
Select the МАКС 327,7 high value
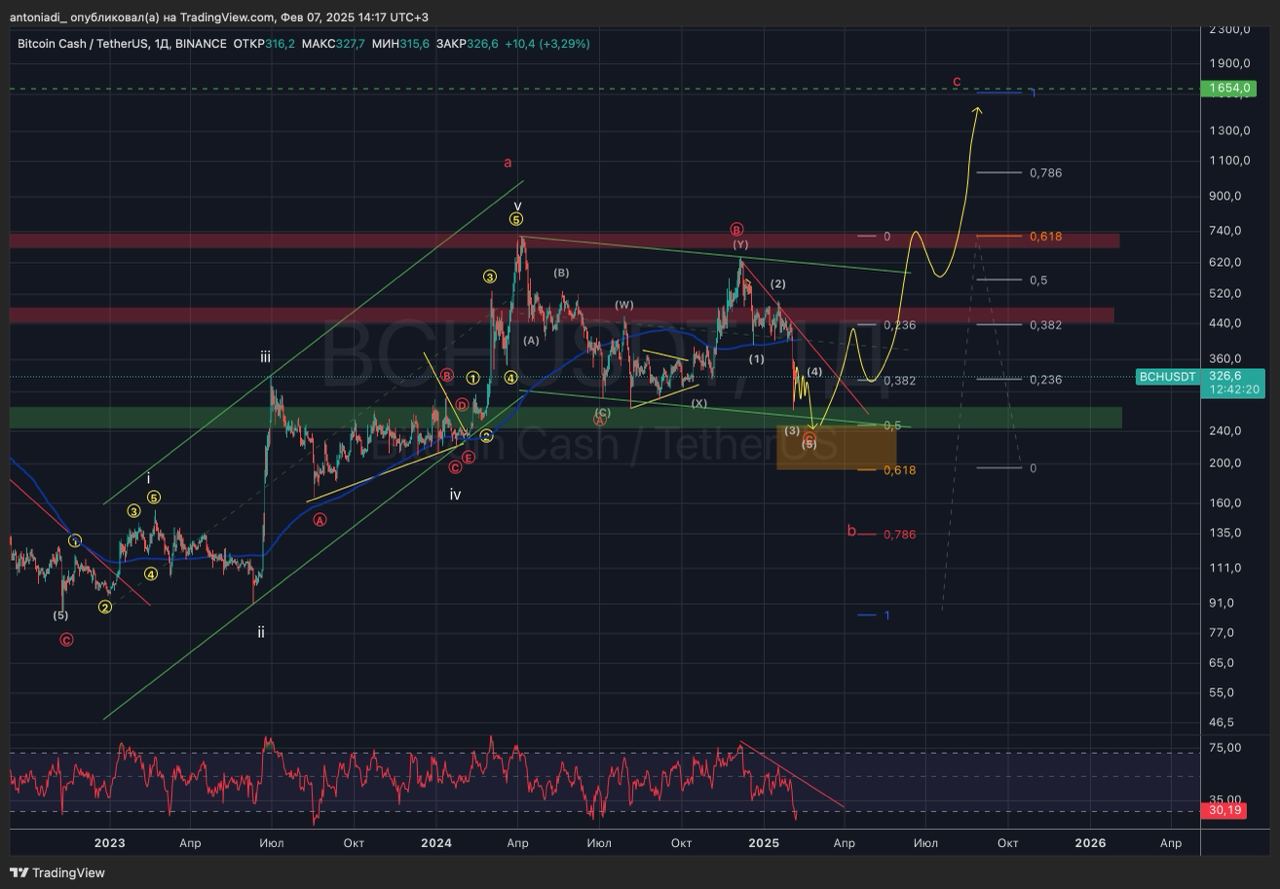click(x=334, y=44)
